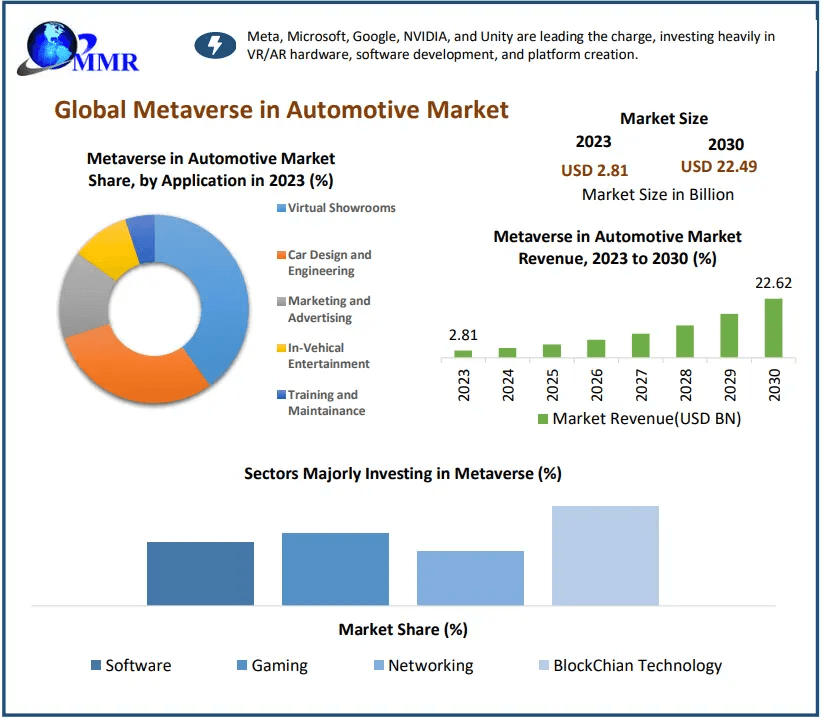Click the BlockChian Technology legend square
The width and height of the screenshot is (822, 719).
point(543,666)
